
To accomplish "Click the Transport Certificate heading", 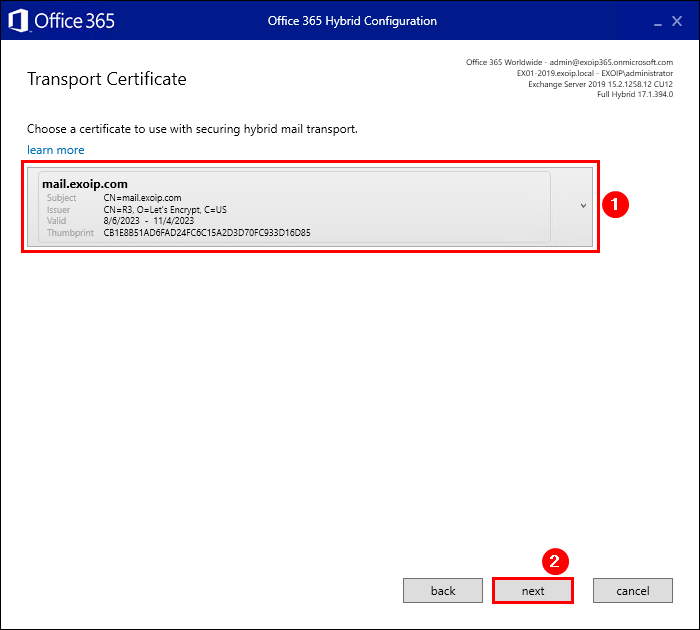I will click(106, 79).
